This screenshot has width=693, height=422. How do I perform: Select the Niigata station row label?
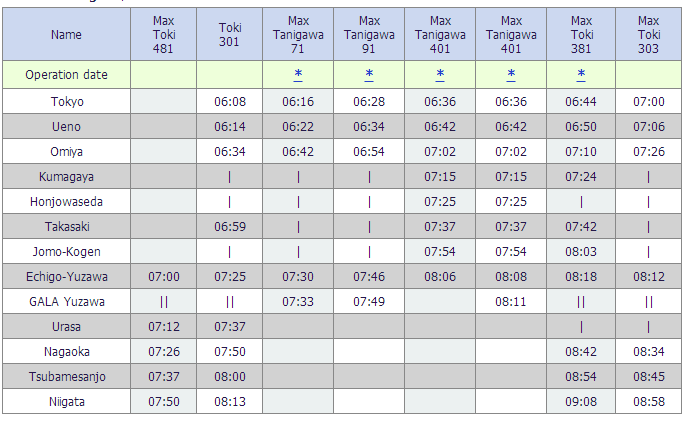[66, 401]
